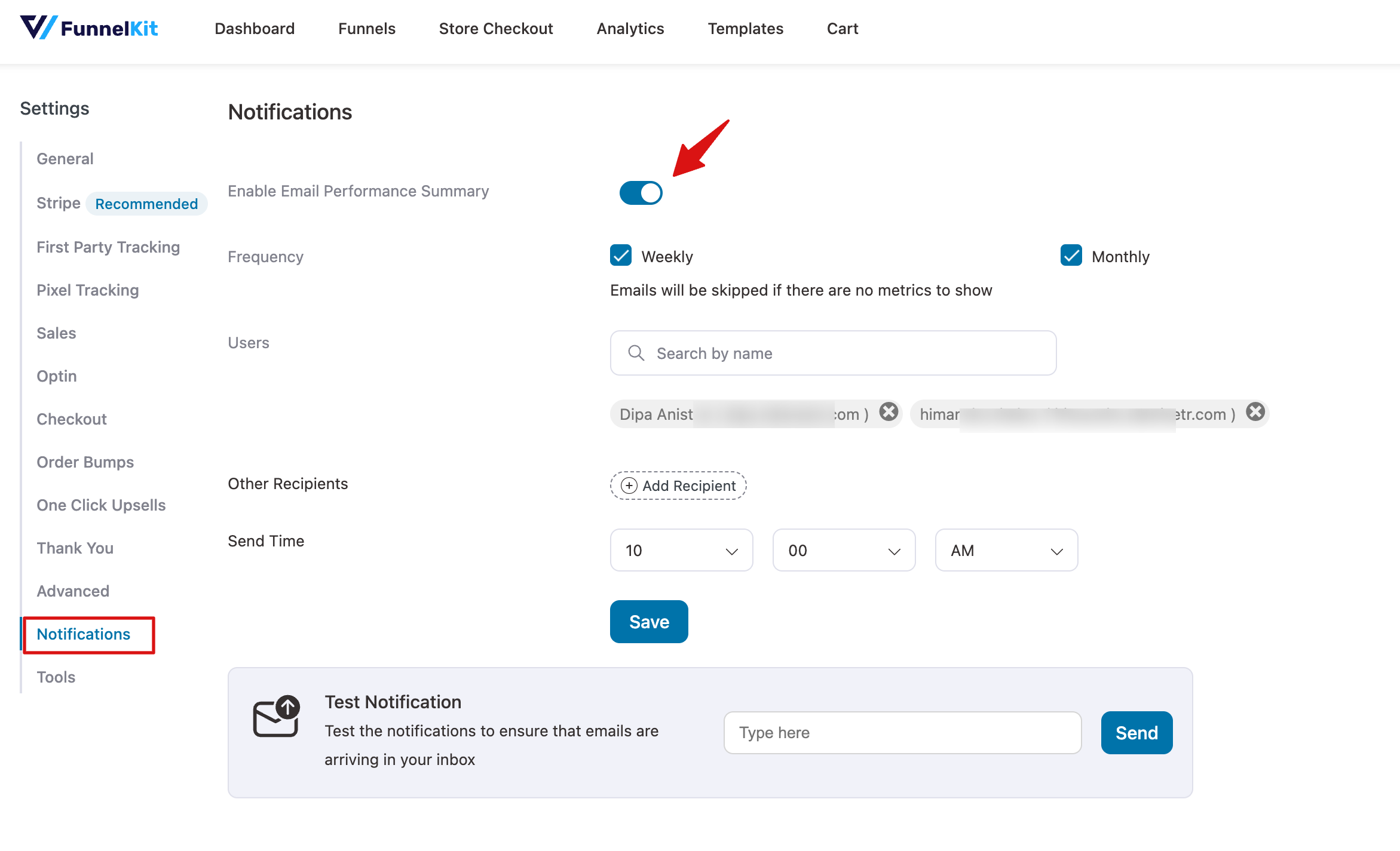1400x851 pixels.
Task: Open the Store Checkout menu
Action: 496,28
